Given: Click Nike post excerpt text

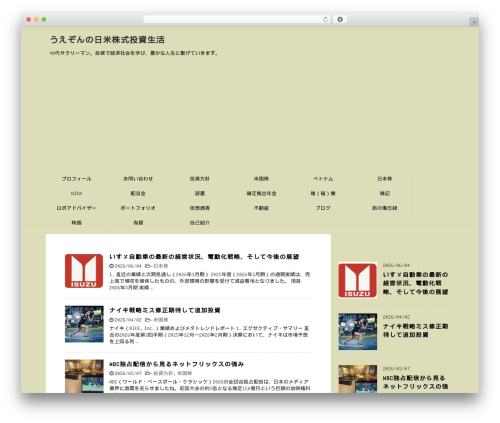Looking at the screenshot, I should (x=209, y=335).
